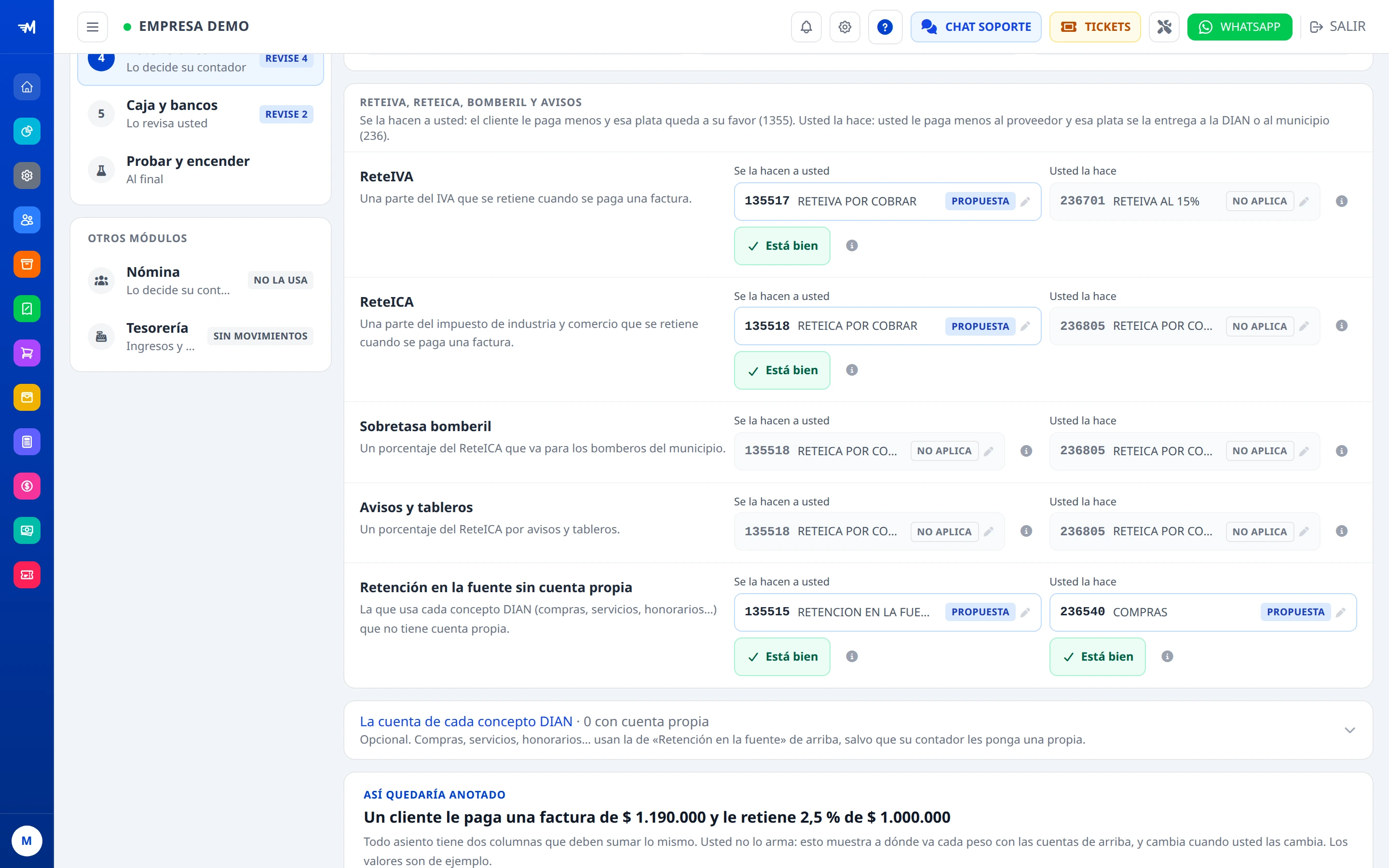Edit account 236540 COMPRAS pencil

point(1340,612)
